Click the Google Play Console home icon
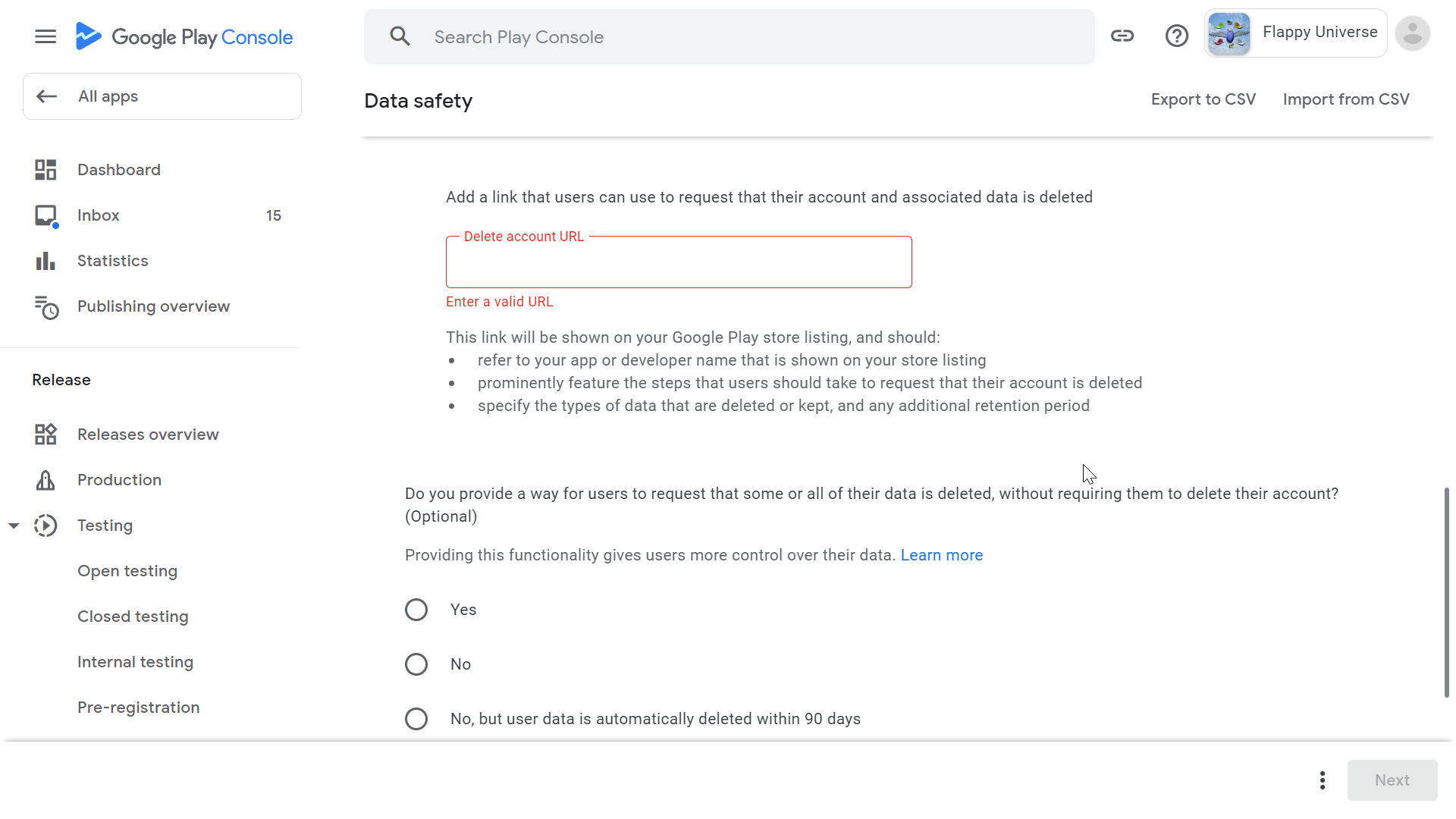The width and height of the screenshot is (1456, 819). point(88,37)
